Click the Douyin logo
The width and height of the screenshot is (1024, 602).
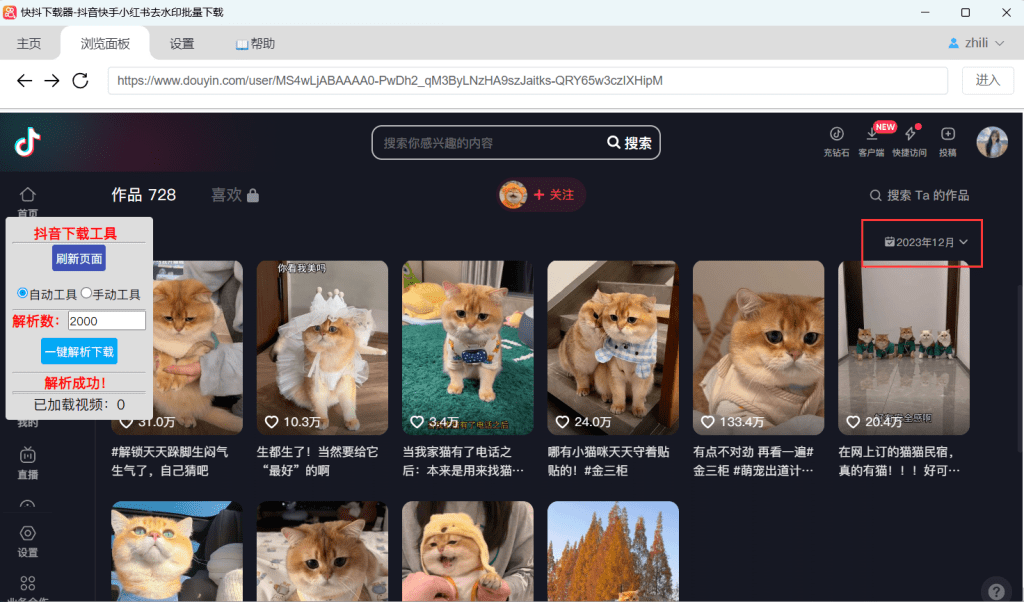[27, 142]
